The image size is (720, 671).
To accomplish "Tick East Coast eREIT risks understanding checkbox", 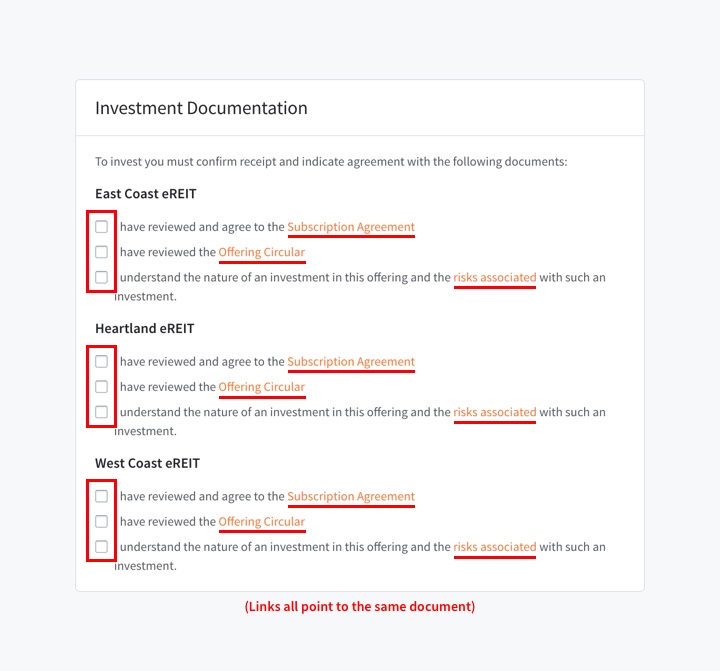I will [102, 277].
